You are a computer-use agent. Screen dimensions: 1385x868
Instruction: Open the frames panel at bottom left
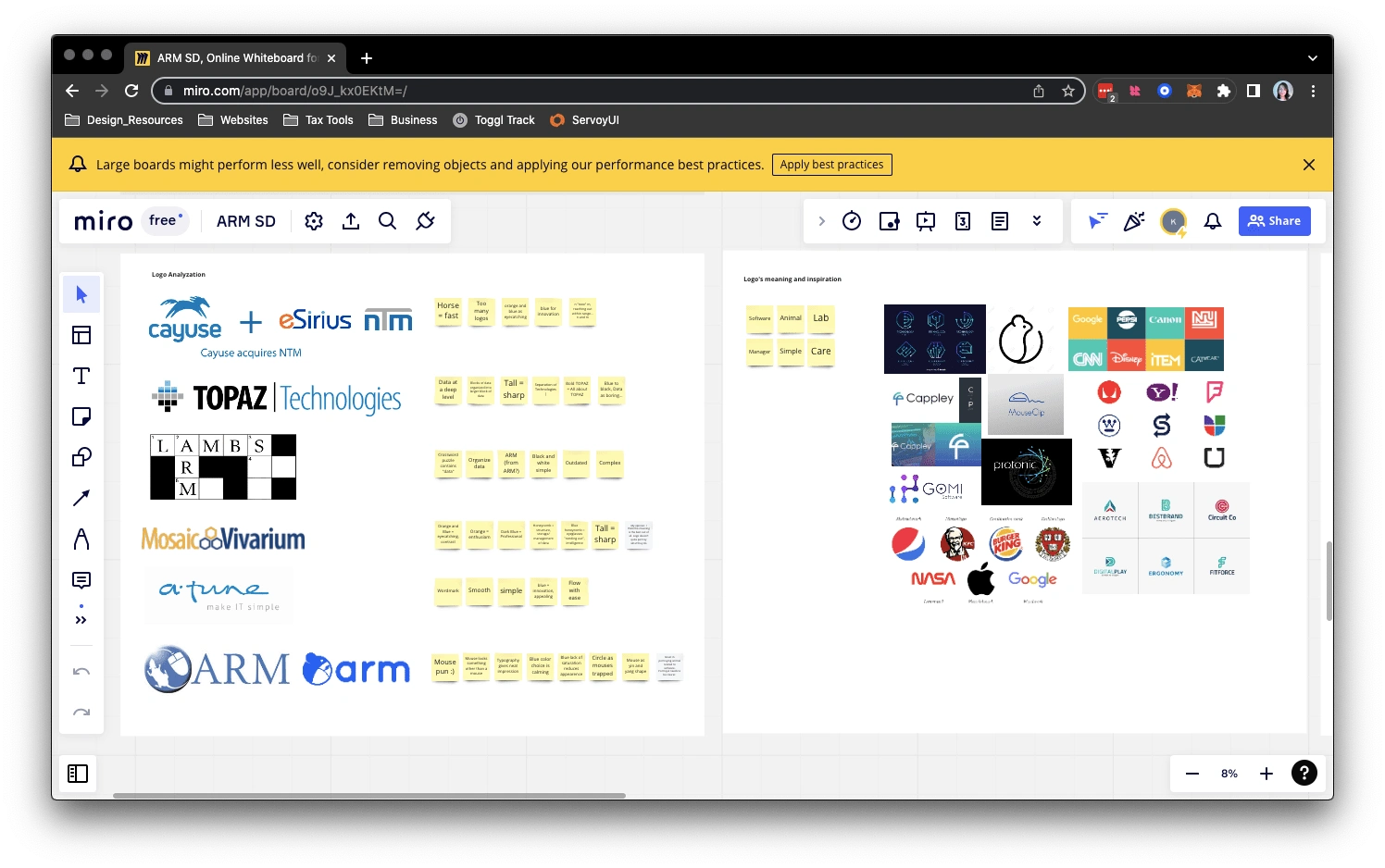[78, 774]
